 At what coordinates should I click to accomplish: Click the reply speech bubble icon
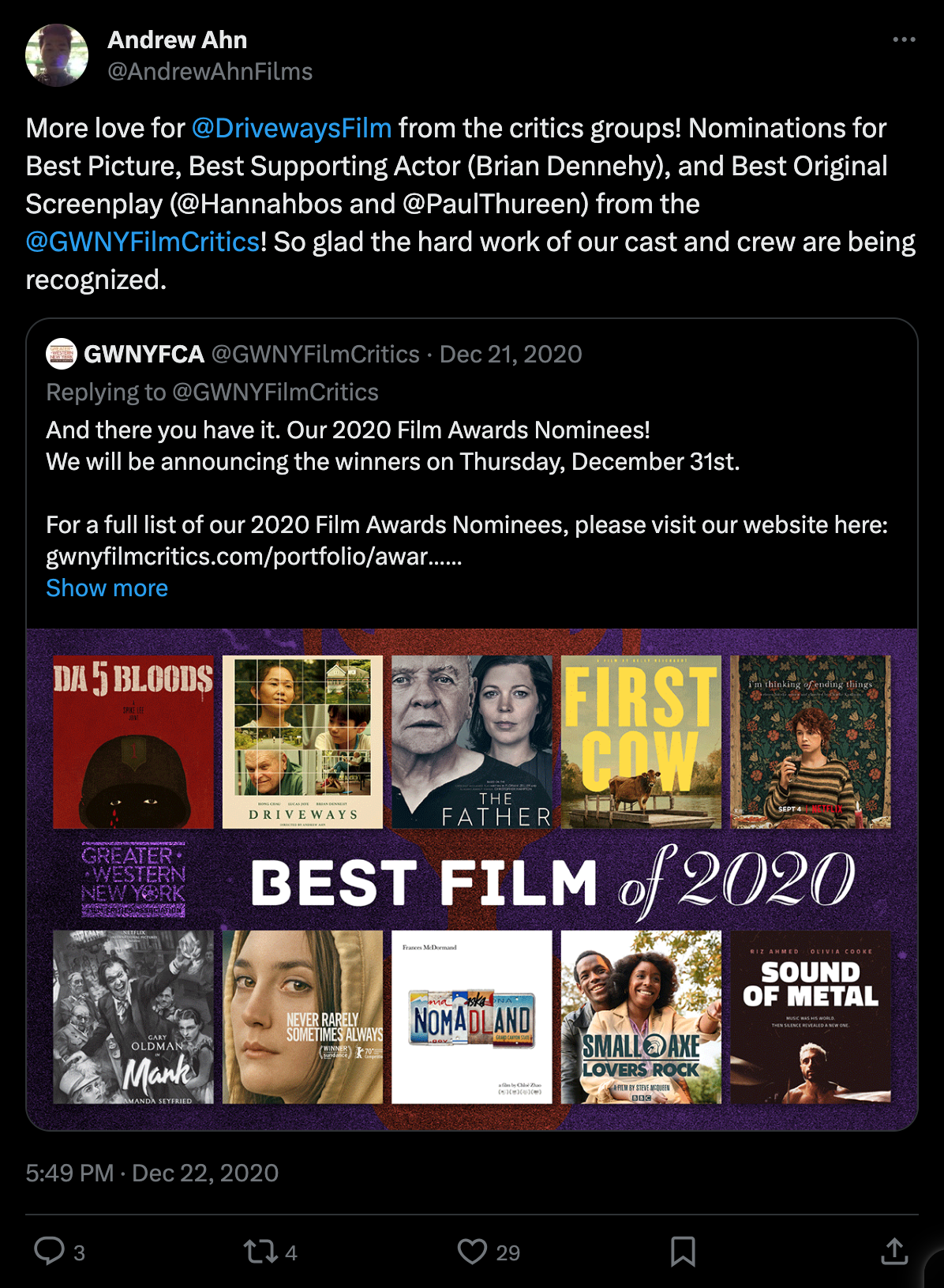[49, 1251]
